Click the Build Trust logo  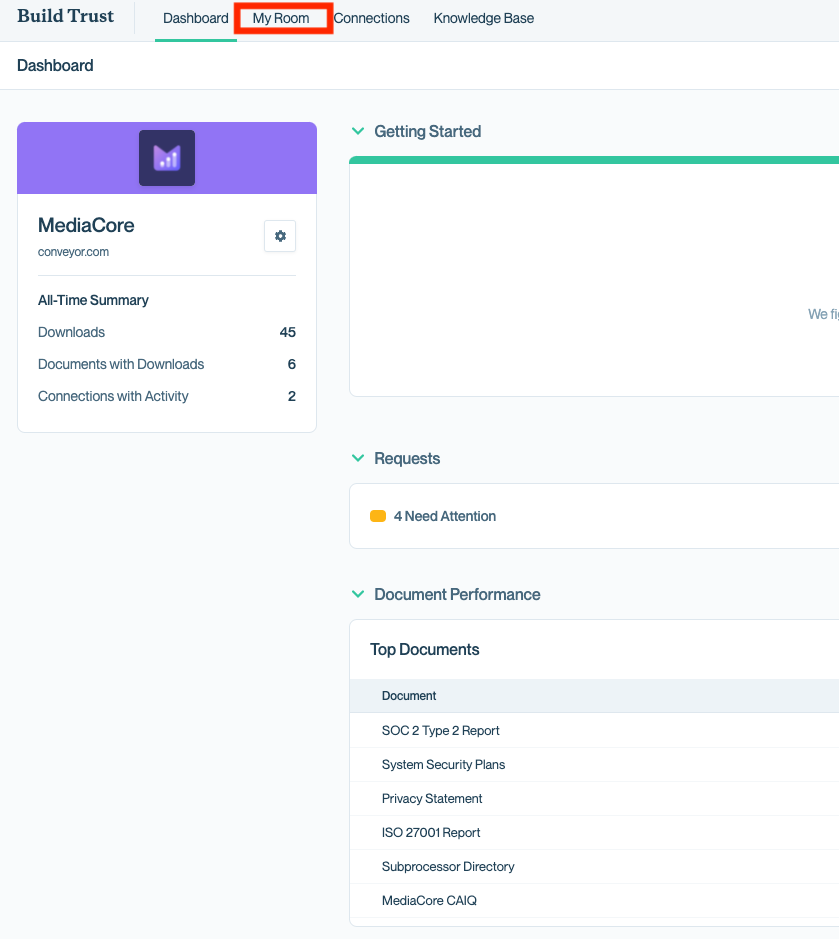pos(65,16)
